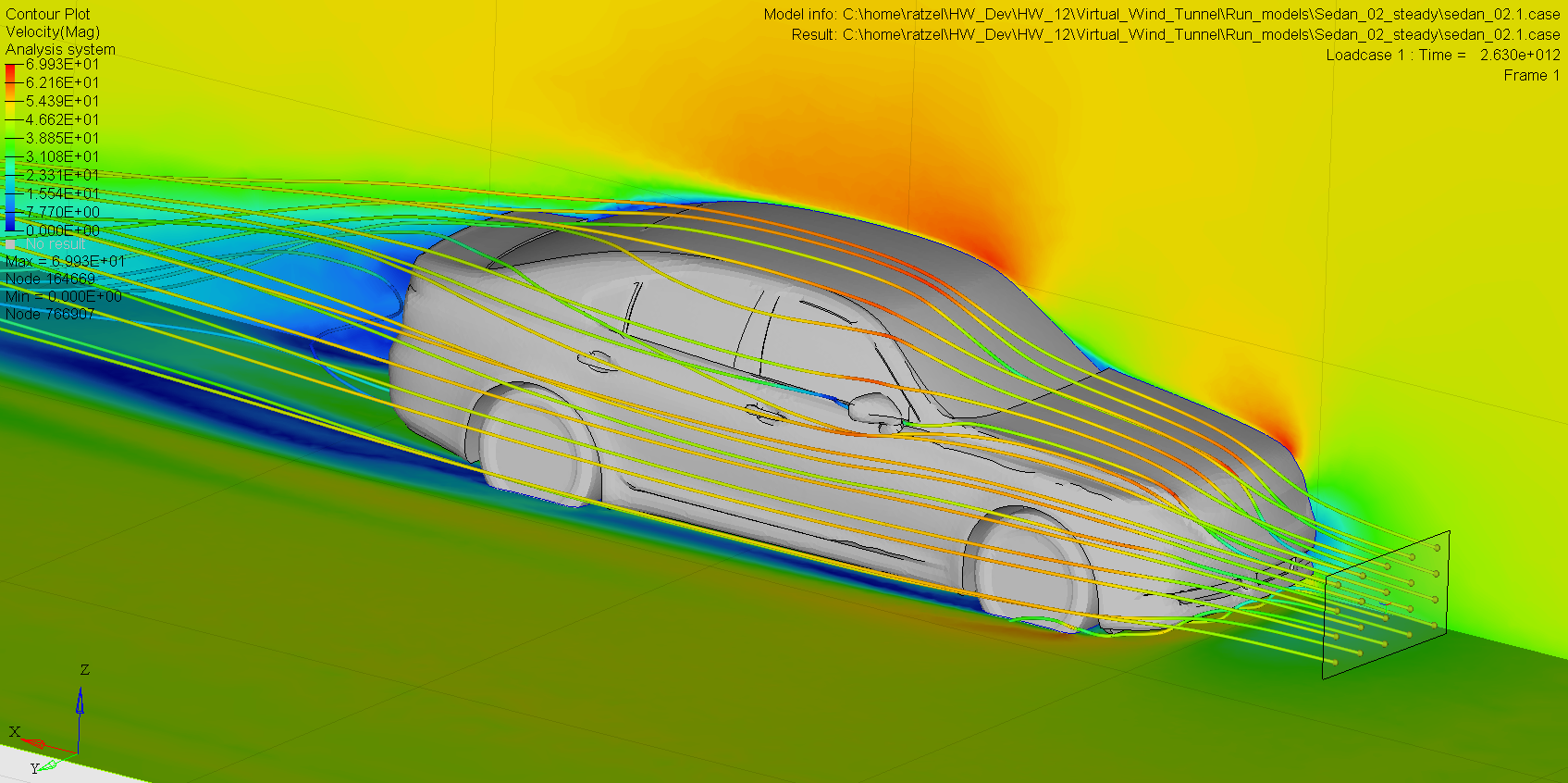
Task: Click the gray 'No result' legend swatch
Action: coord(10,244)
